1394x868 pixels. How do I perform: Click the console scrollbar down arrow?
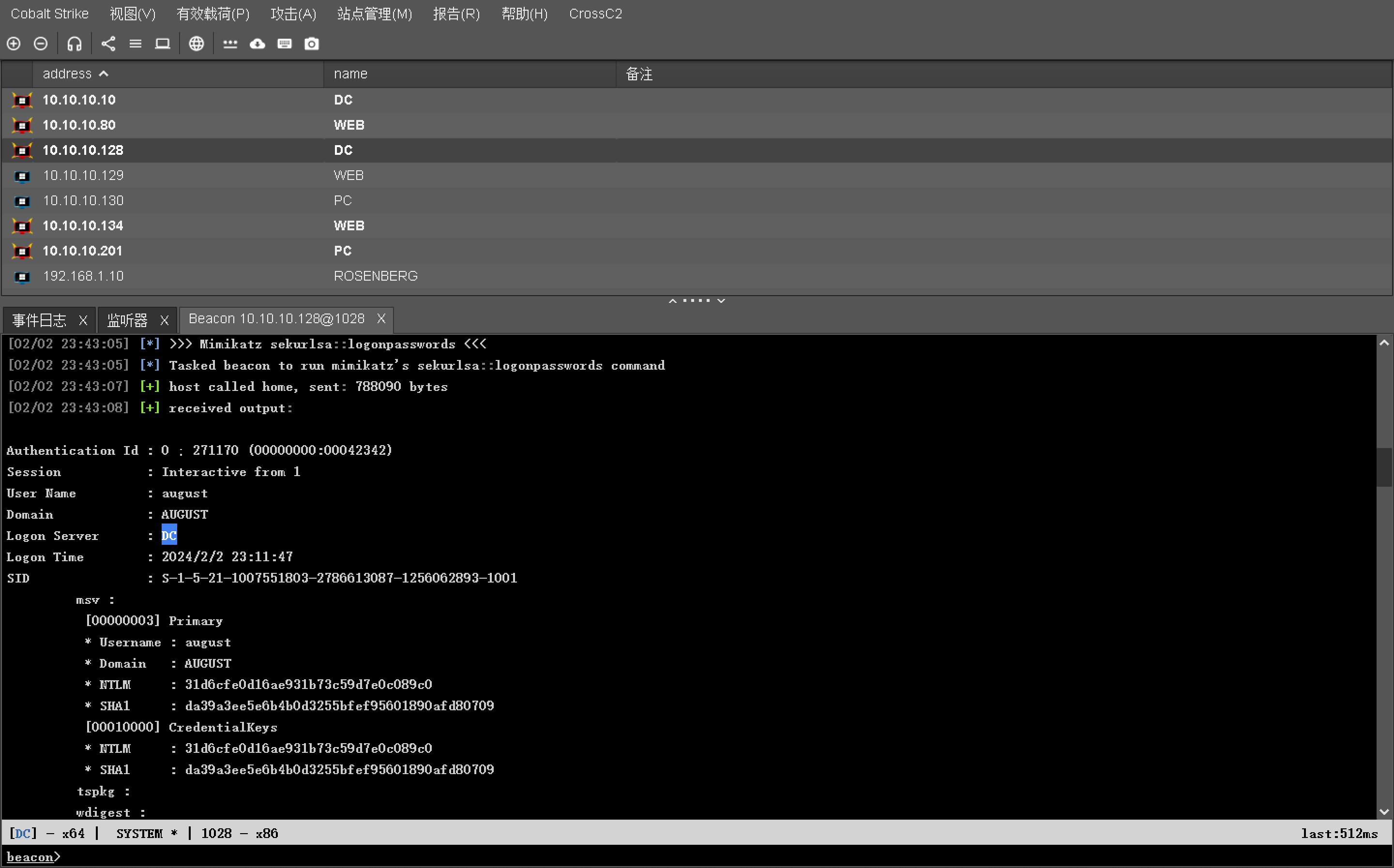(1384, 812)
